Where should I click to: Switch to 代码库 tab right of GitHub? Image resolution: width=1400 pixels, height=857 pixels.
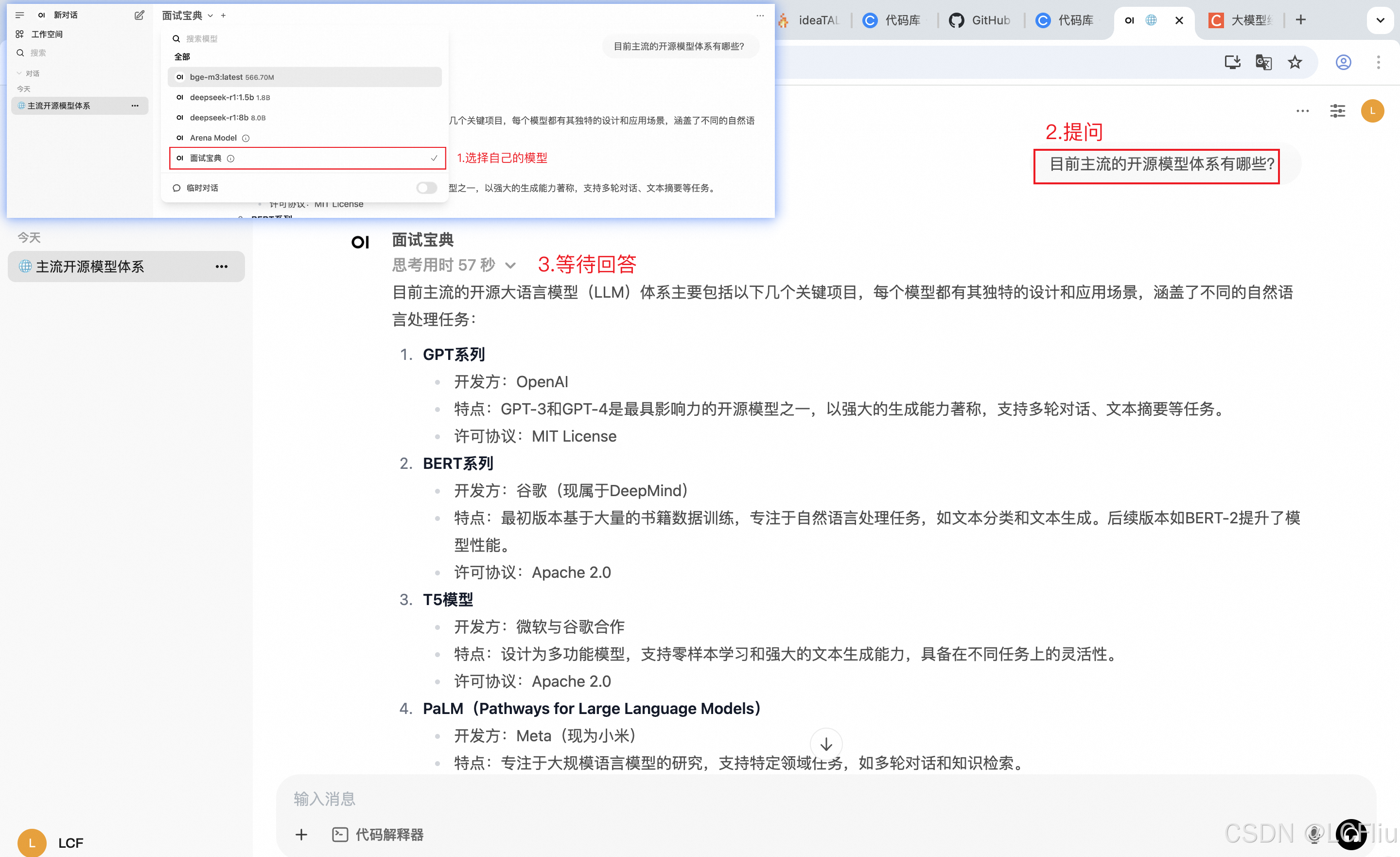click(x=1065, y=20)
